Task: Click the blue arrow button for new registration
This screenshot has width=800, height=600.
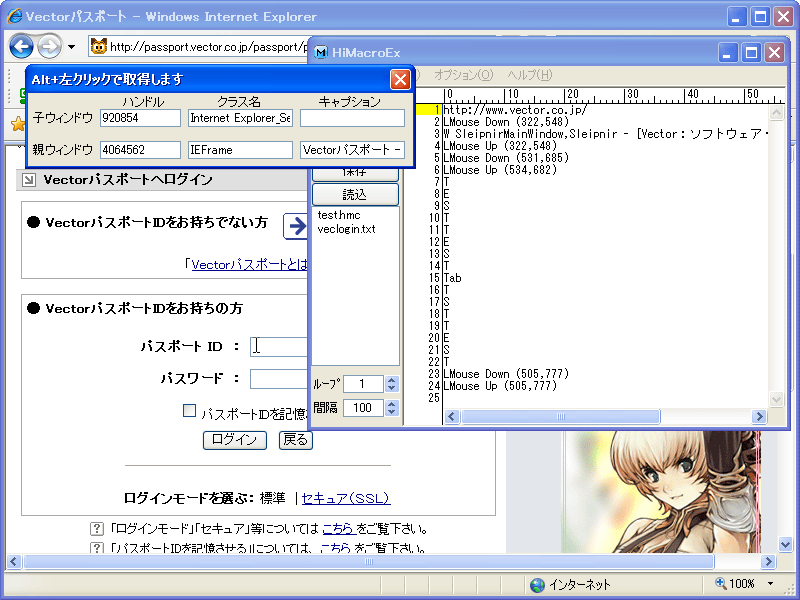Action: pyautogui.click(x=295, y=226)
